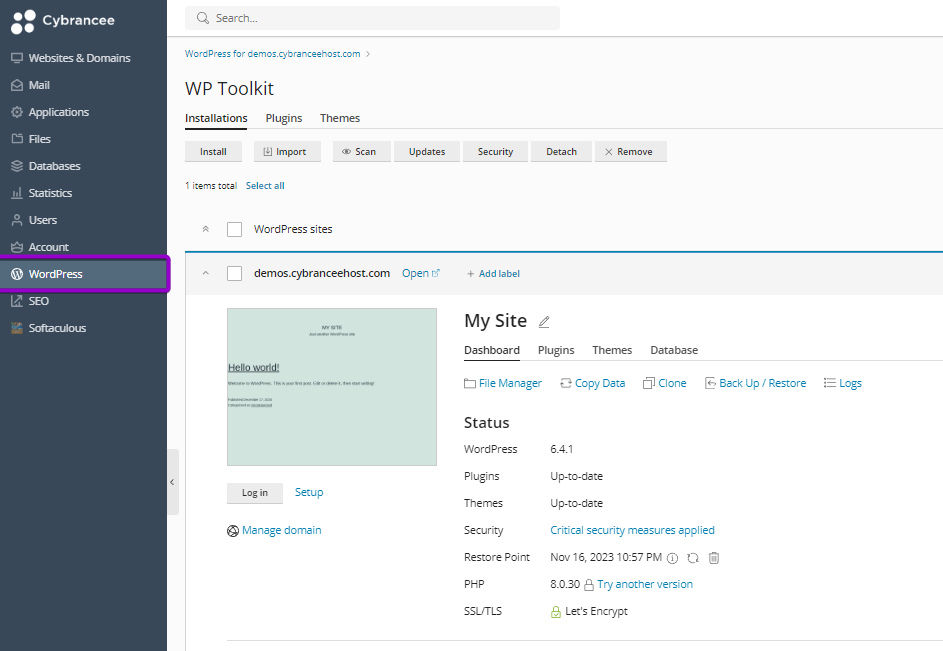Open the site Plugins tab
This screenshot has height=651, width=943.
[556, 350]
